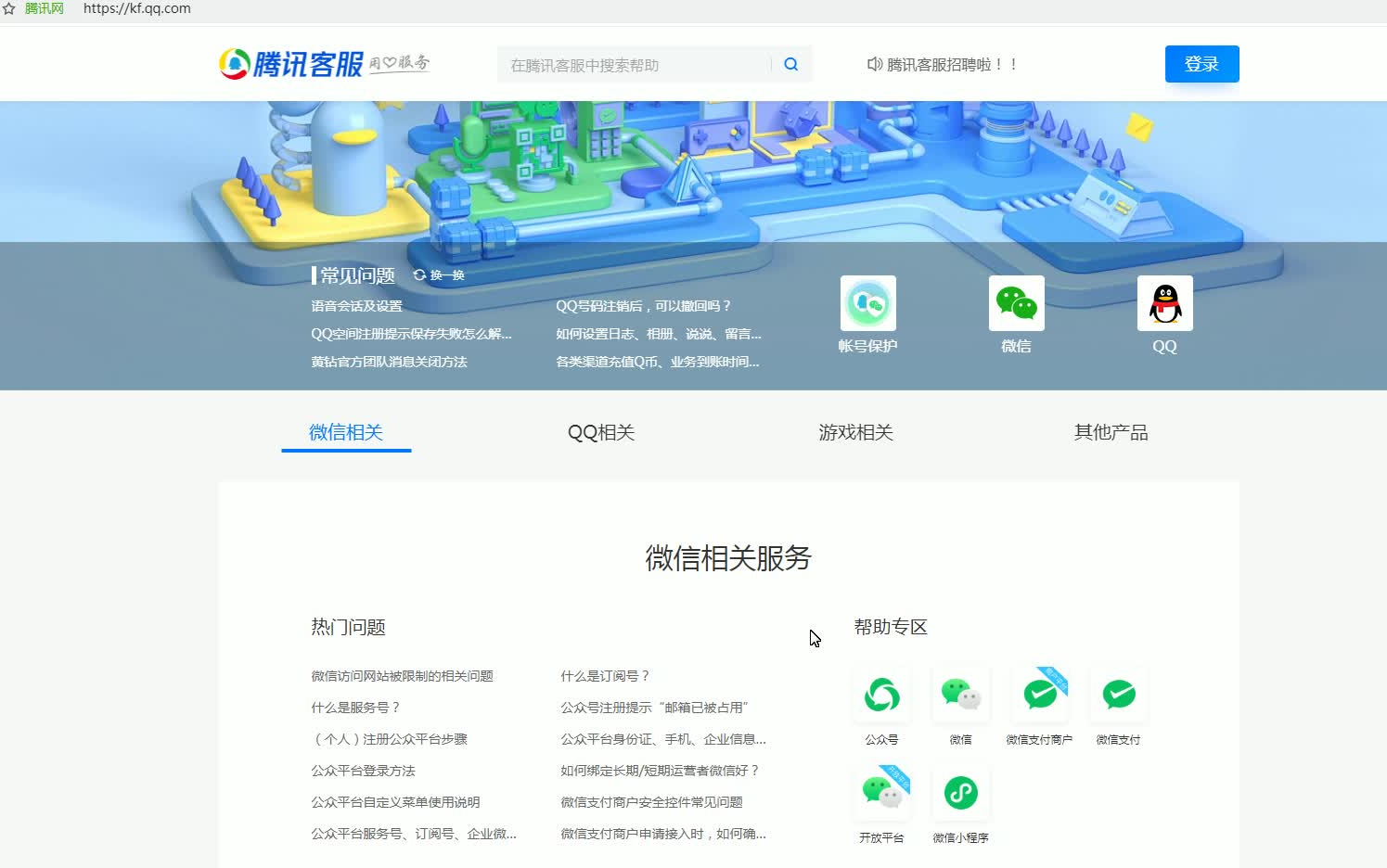
Task: Switch to the 游戏相关 tab
Action: click(x=855, y=432)
